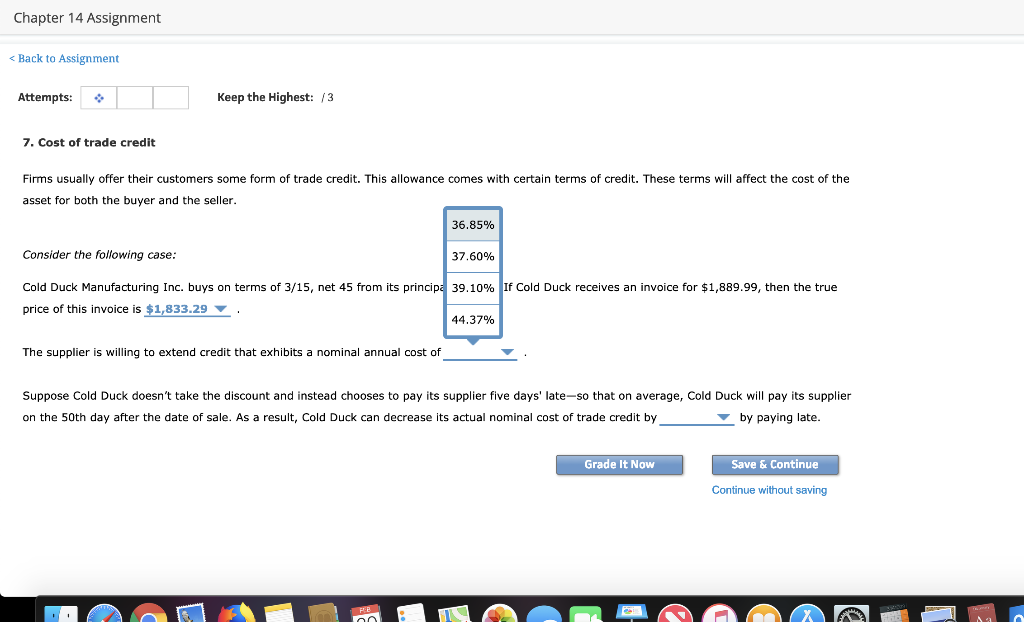The width and height of the screenshot is (1024, 622).
Task: Select 36.85% from the answer list
Action: click(472, 224)
